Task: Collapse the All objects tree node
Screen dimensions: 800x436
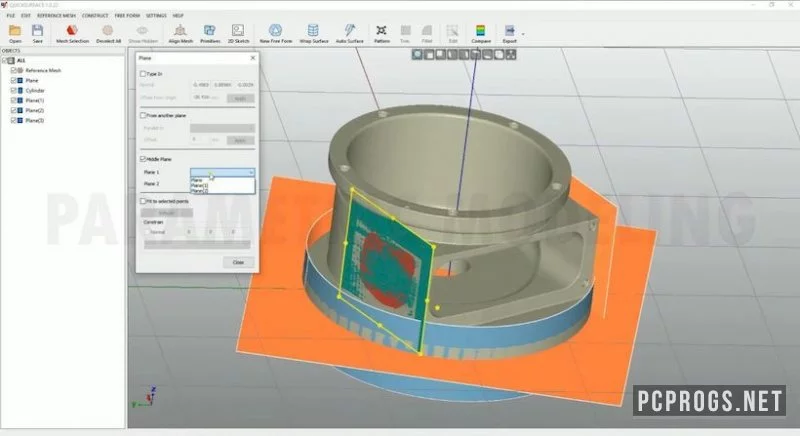Action: coord(4,61)
